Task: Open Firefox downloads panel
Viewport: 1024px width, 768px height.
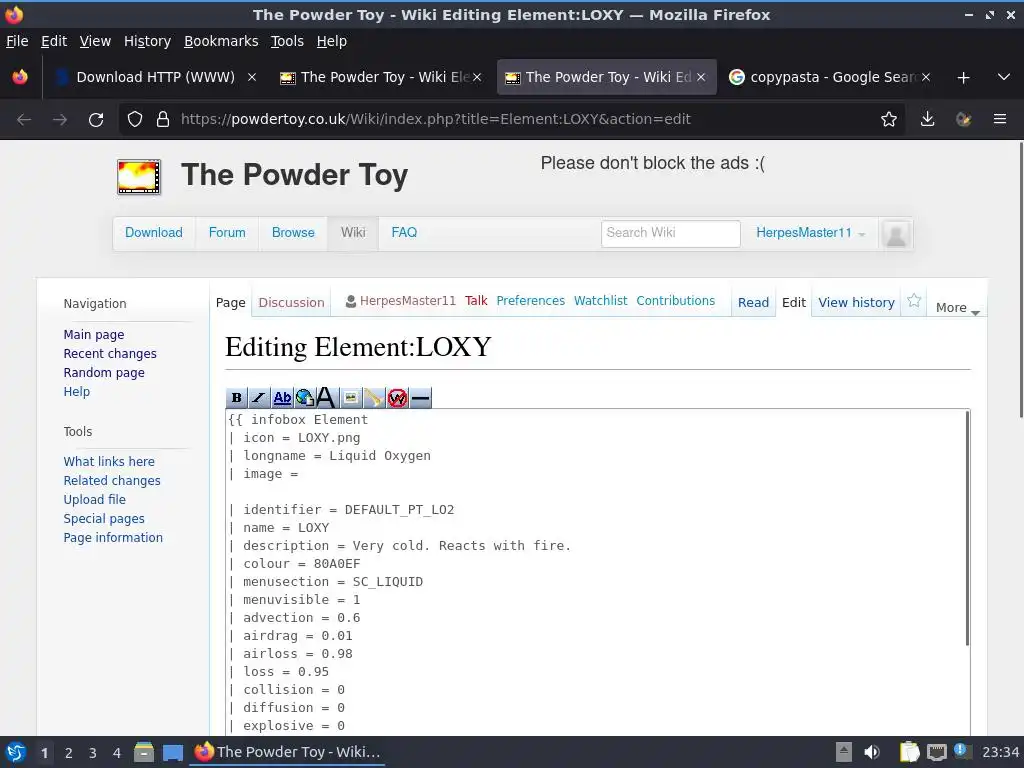Action: [x=927, y=119]
